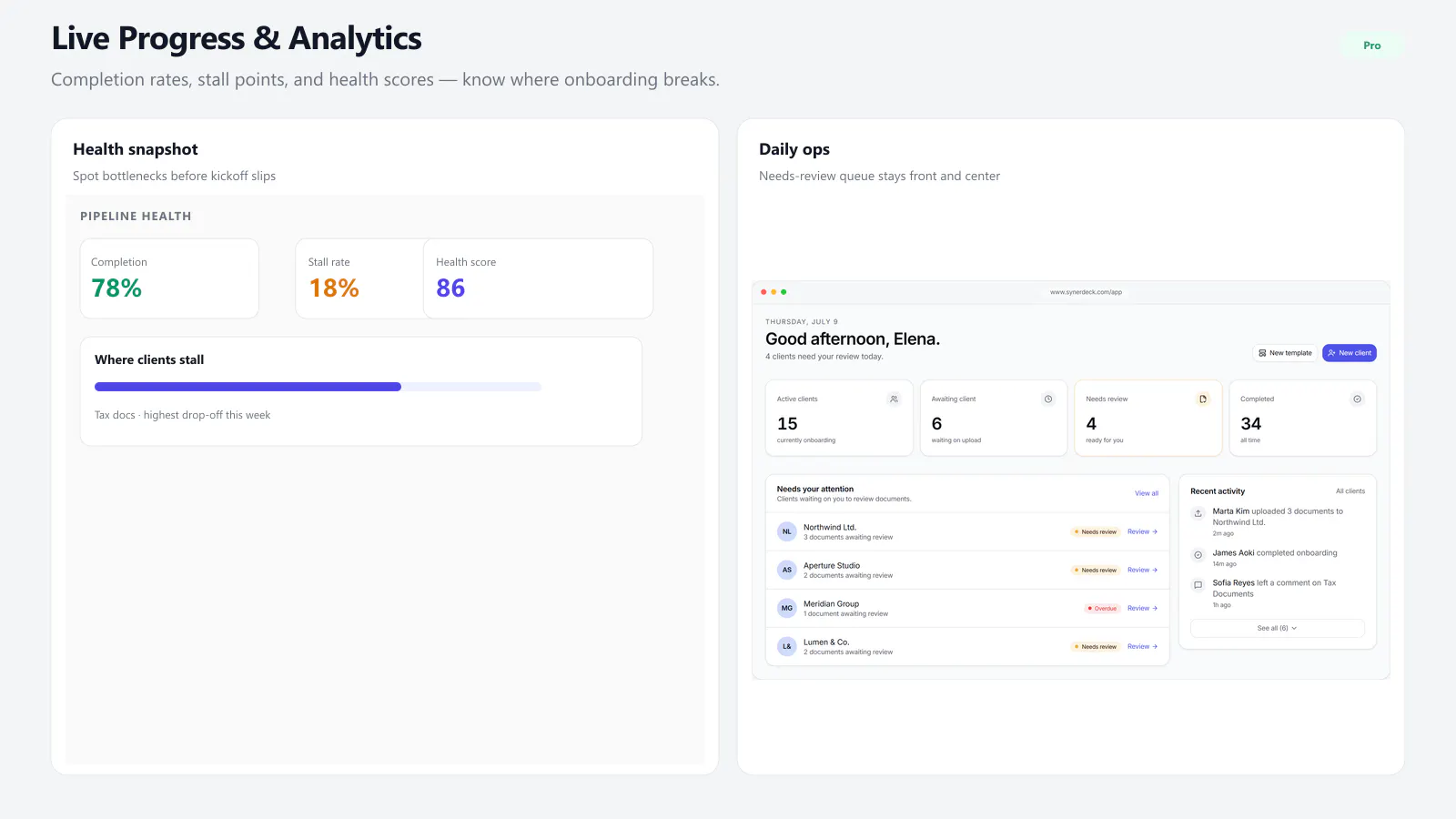The height and width of the screenshot is (819, 1456).
Task: Click the Active clients people icon
Action: (894, 399)
